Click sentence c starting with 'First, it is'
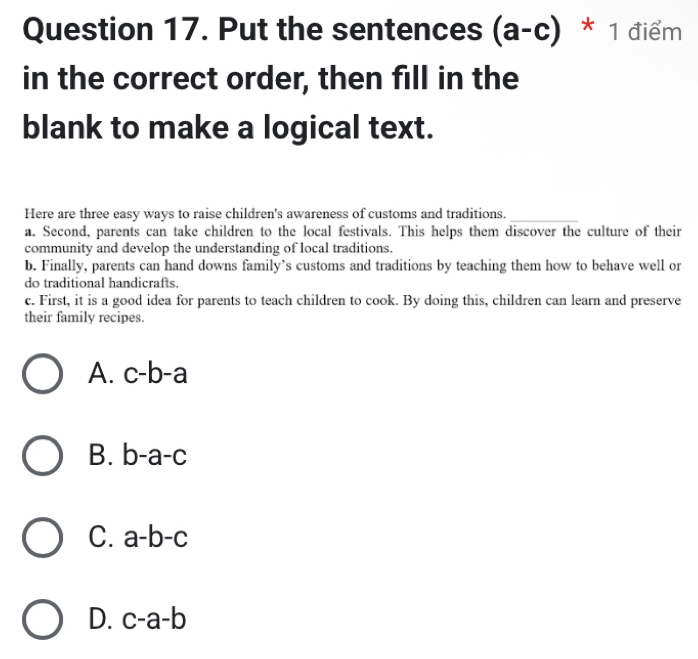Screen dimensions: 698x659 tap(353, 309)
